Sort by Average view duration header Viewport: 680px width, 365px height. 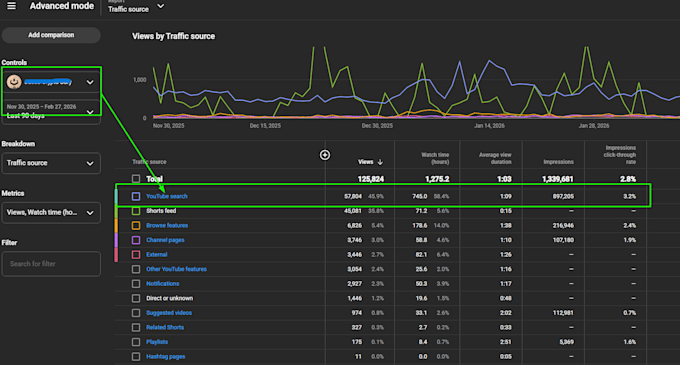[495, 158]
